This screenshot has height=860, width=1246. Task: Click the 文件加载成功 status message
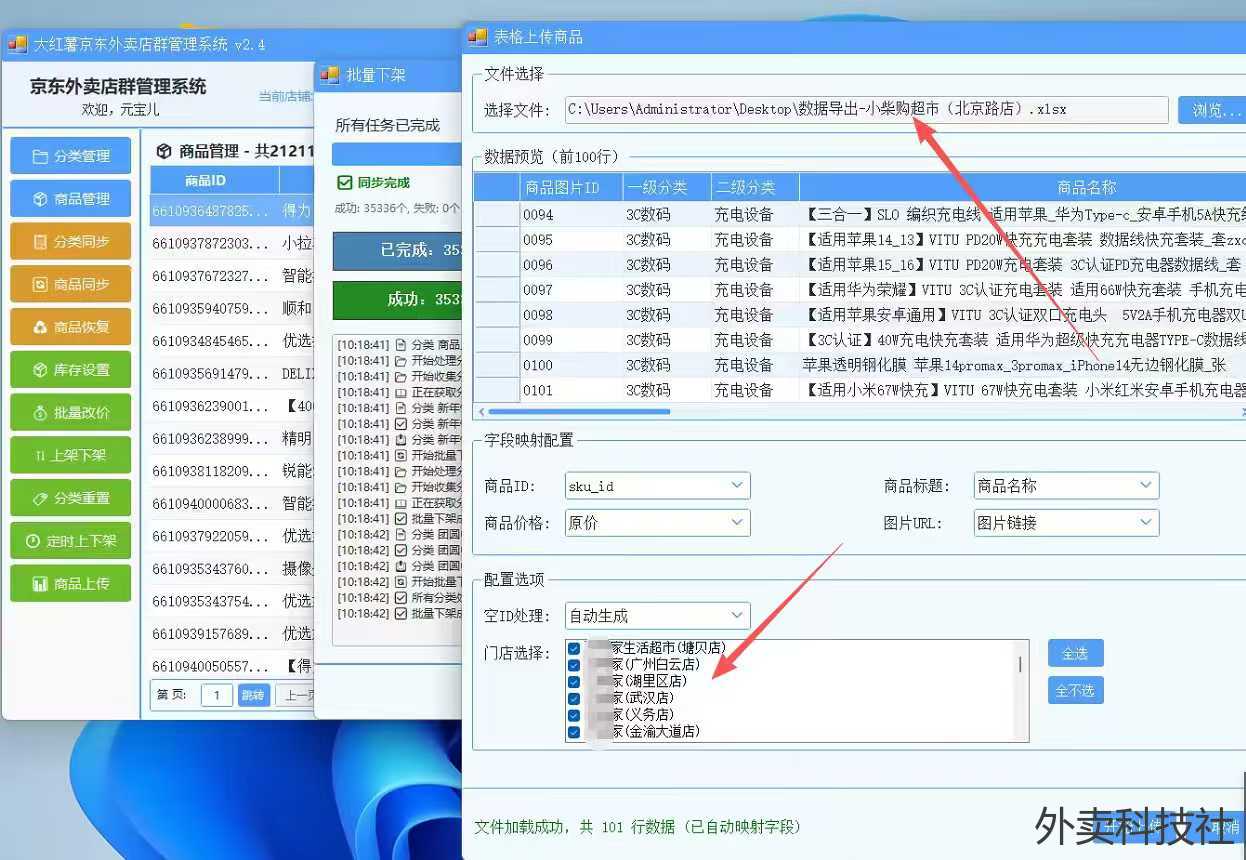tap(637, 827)
